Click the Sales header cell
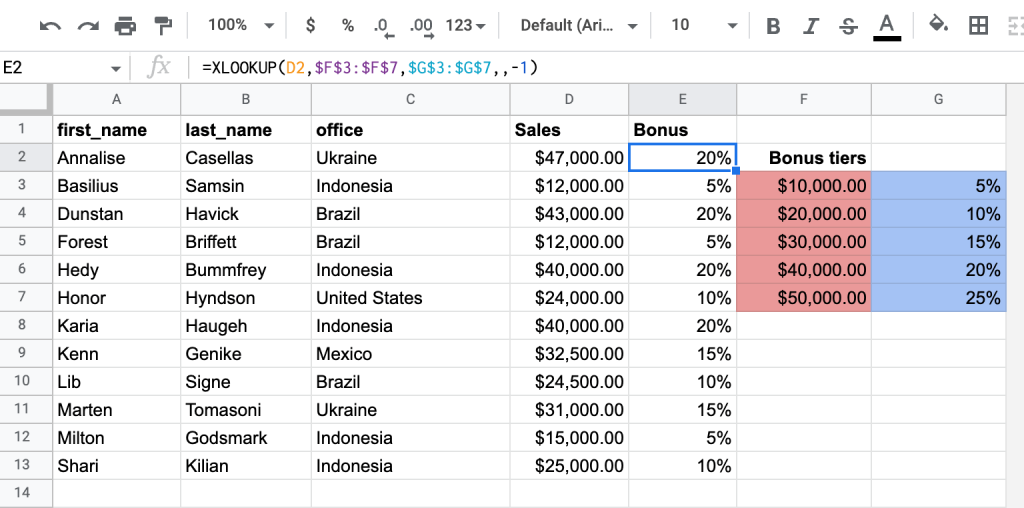 (569, 130)
